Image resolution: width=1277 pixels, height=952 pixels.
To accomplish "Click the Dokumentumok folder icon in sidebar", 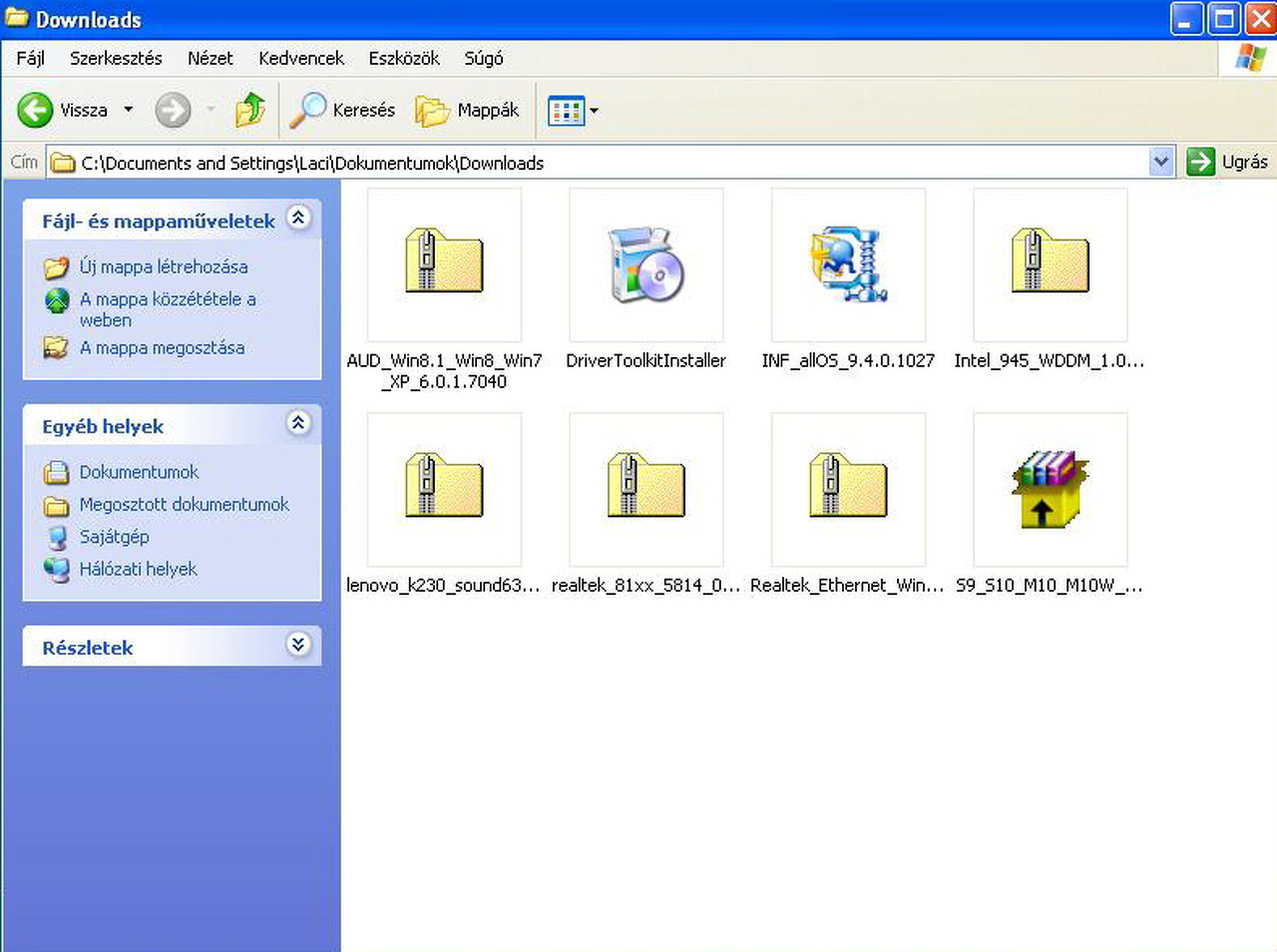I will 57,472.
